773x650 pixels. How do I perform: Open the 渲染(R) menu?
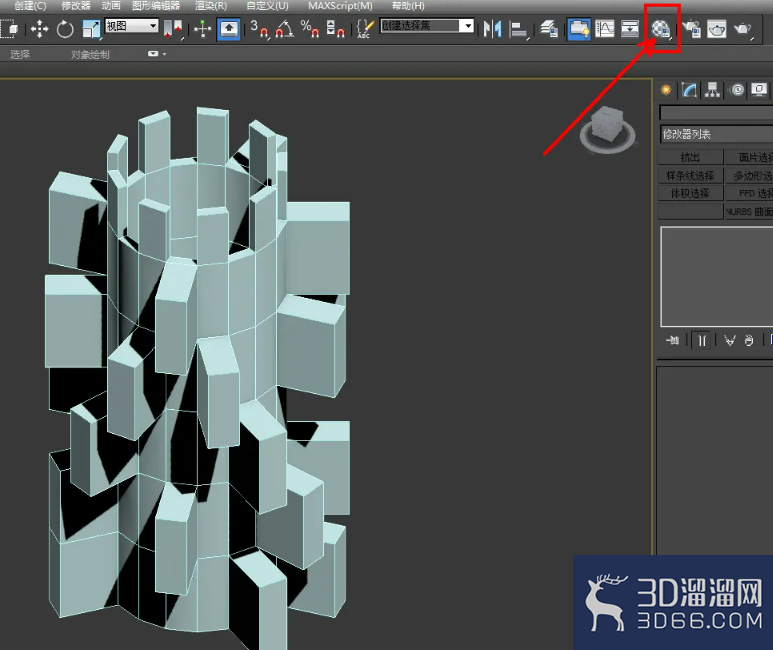tap(211, 6)
